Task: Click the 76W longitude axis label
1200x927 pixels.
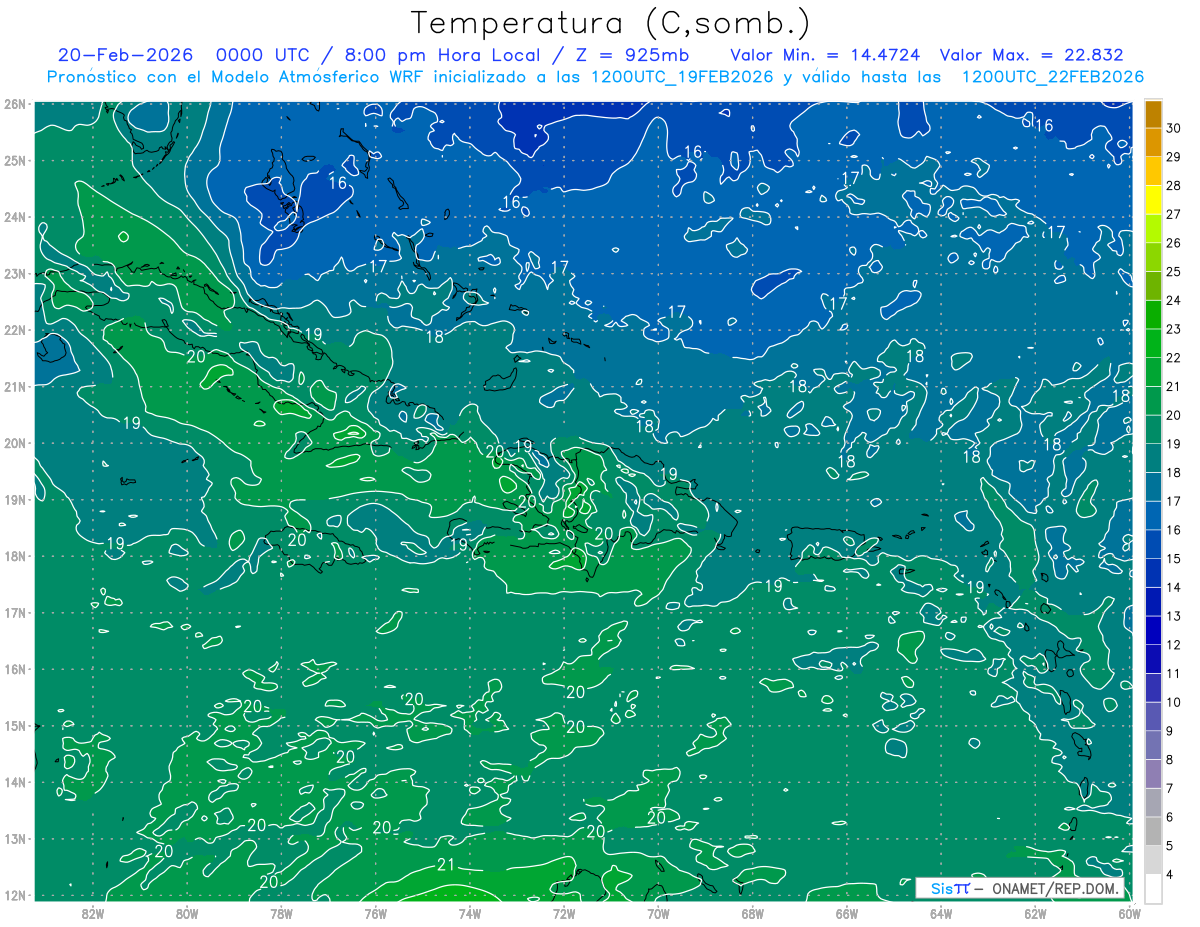Action: 375,912
